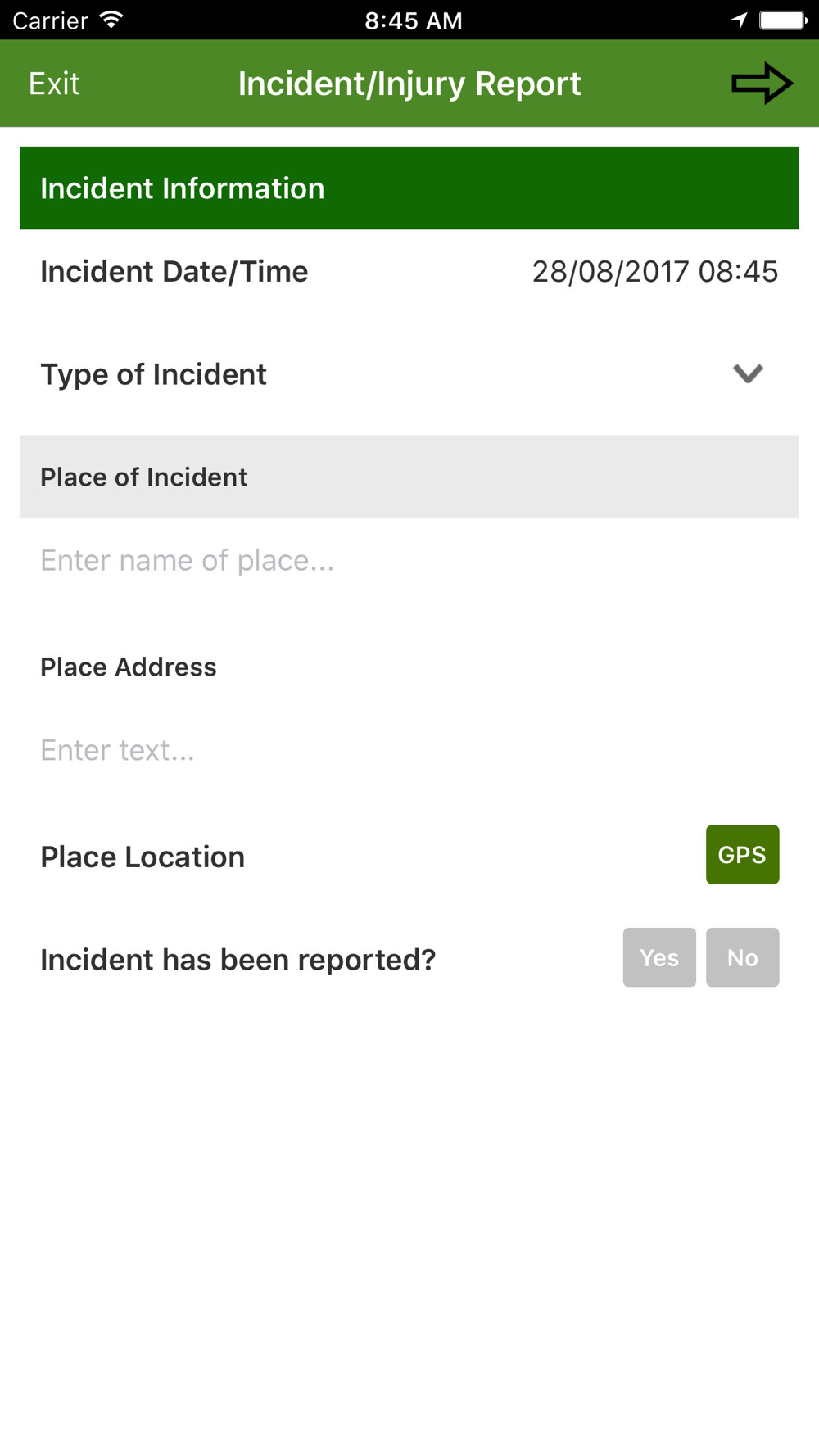Expand the Type of Incident chevron
Image resolution: width=819 pixels, height=1456 pixels.
pyautogui.click(x=748, y=373)
